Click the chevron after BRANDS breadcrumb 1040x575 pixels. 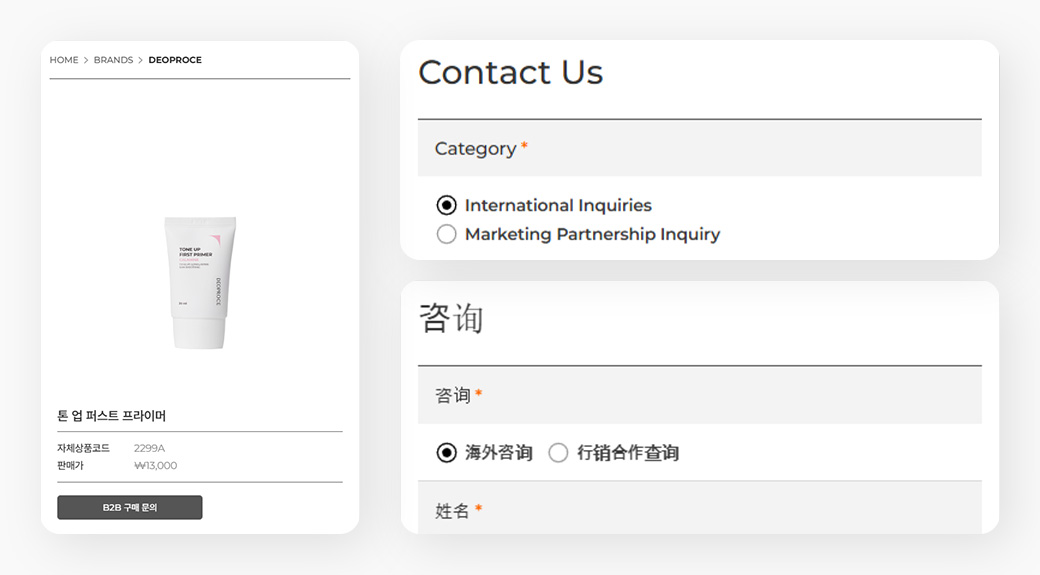141,60
